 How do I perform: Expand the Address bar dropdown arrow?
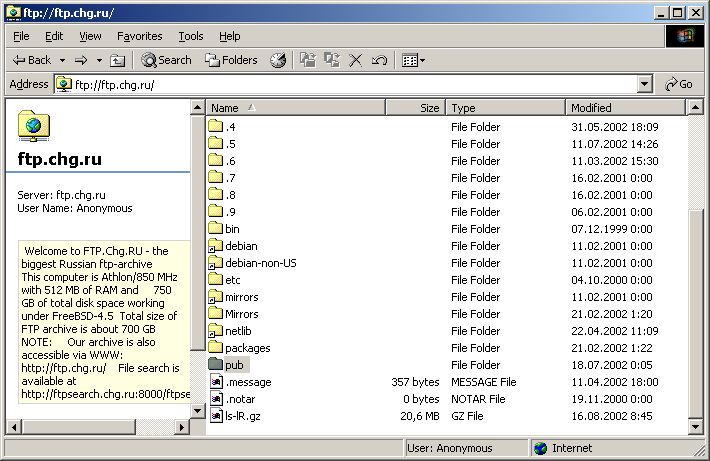pyautogui.click(x=644, y=85)
